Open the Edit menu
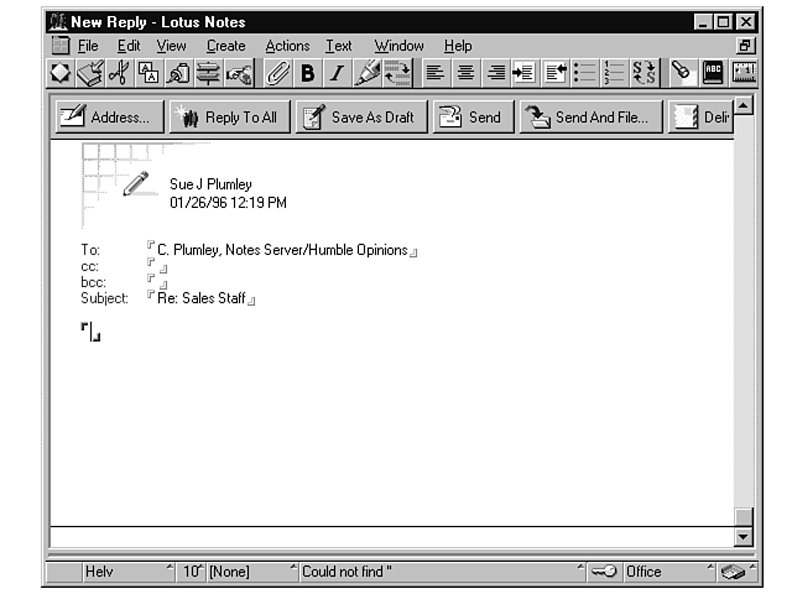 click(128, 46)
